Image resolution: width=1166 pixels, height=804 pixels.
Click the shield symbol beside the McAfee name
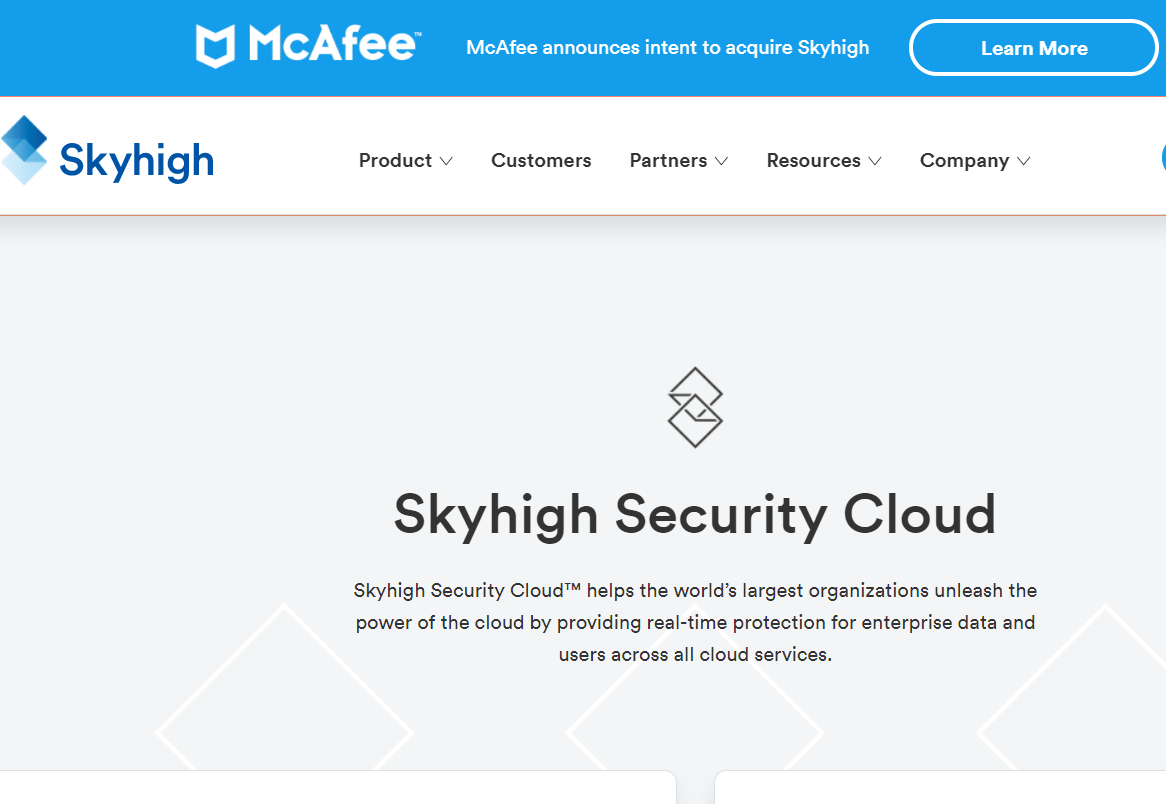click(216, 45)
